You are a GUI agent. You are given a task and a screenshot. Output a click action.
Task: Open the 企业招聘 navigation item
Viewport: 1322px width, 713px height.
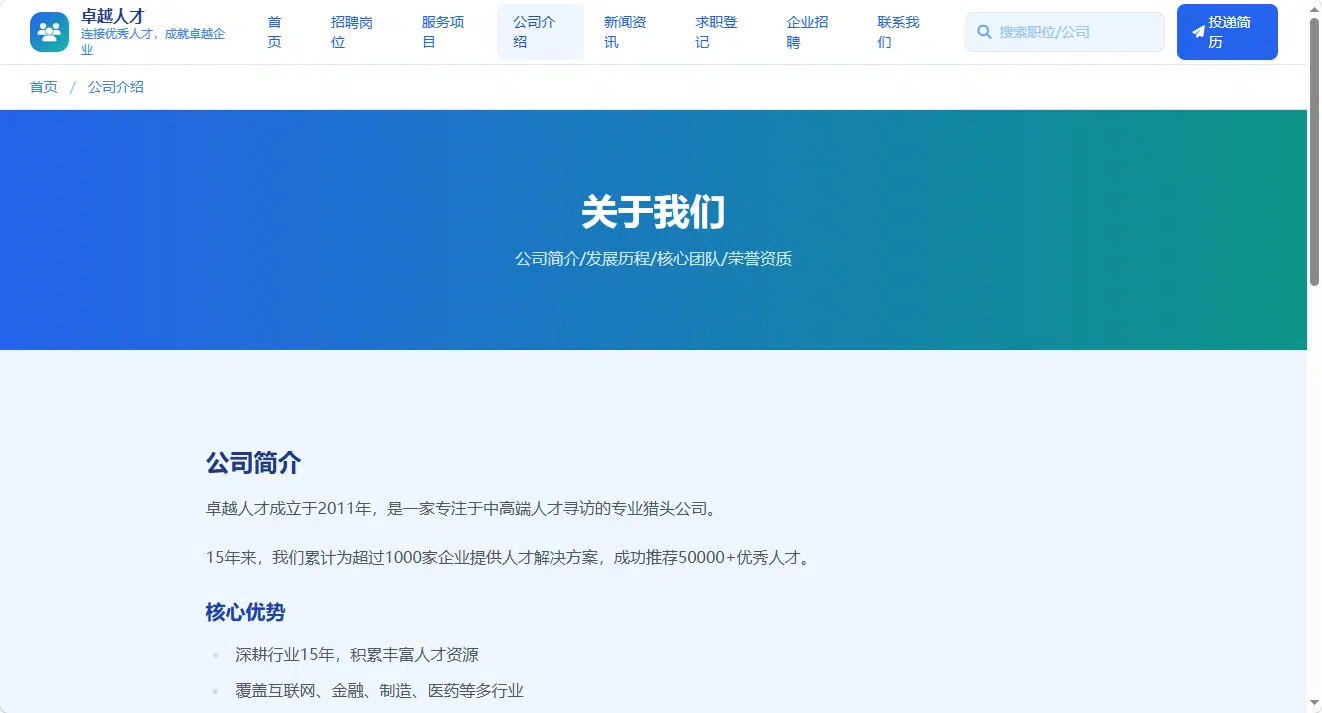click(x=807, y=32)
